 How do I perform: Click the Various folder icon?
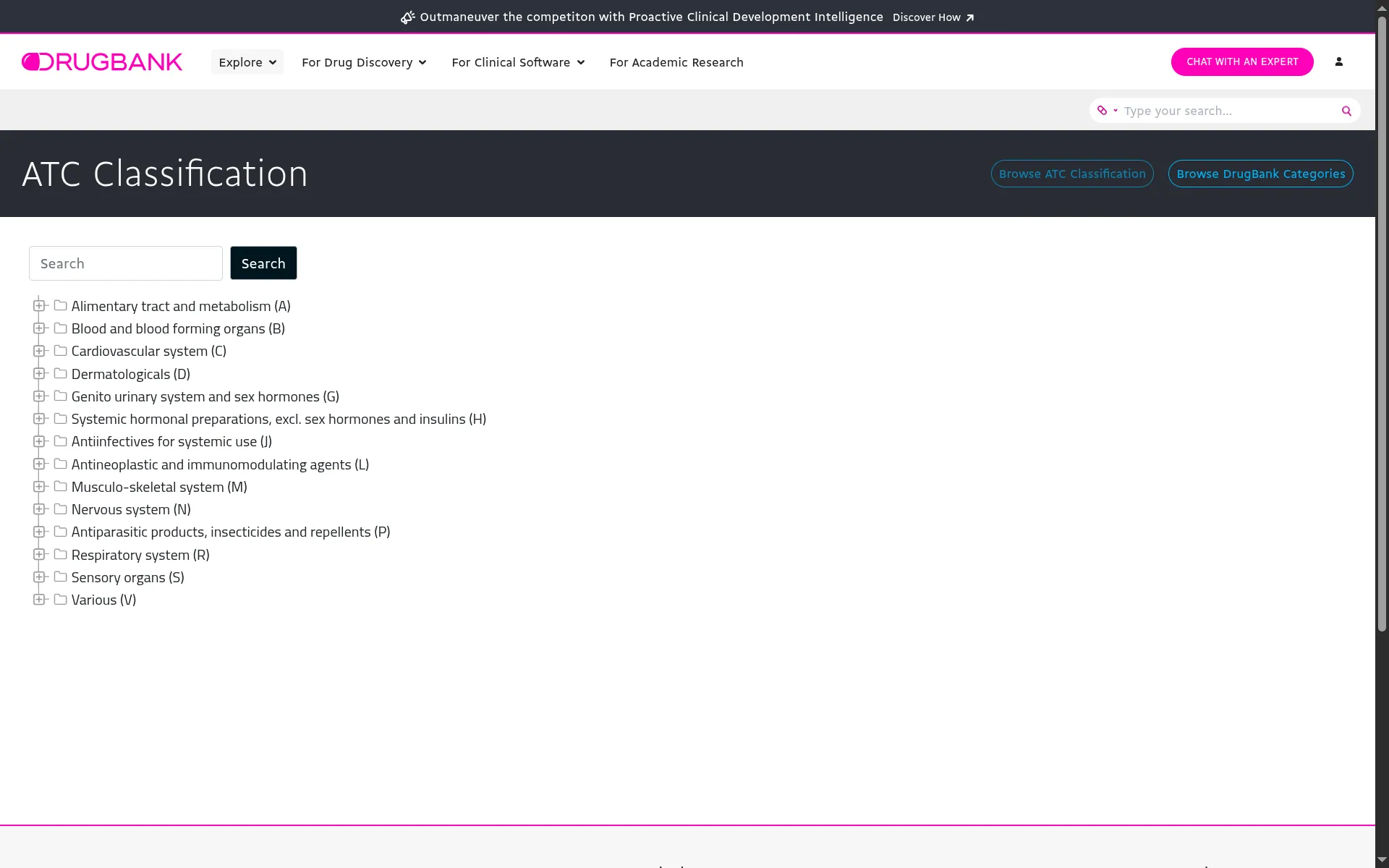coord(61,600)
